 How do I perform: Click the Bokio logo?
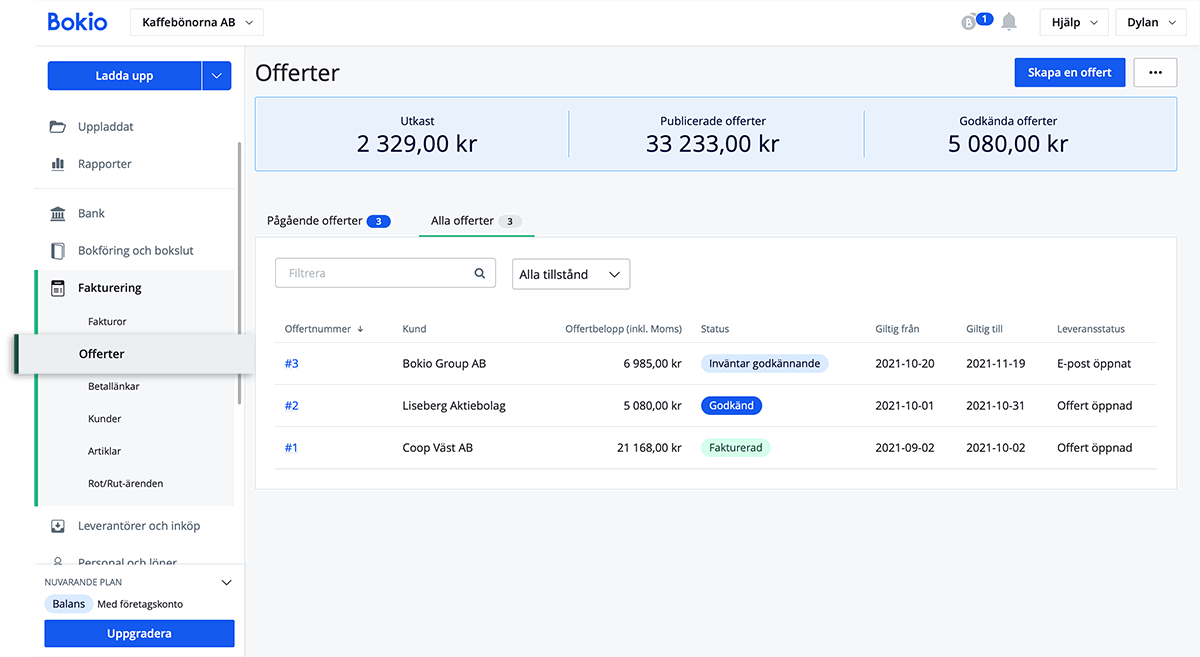pyautogui.click(x=77, y=20)
